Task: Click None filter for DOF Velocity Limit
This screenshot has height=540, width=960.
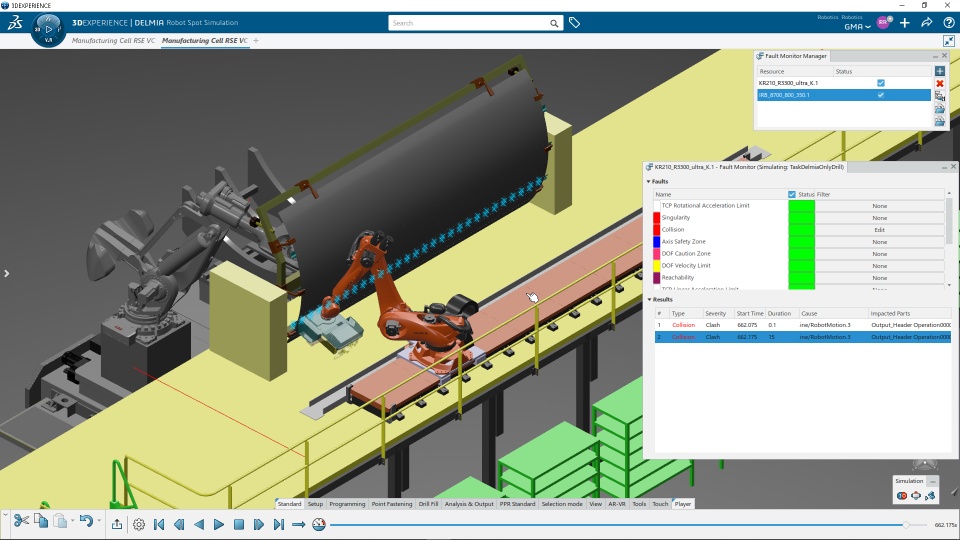Action: [879, 266]
